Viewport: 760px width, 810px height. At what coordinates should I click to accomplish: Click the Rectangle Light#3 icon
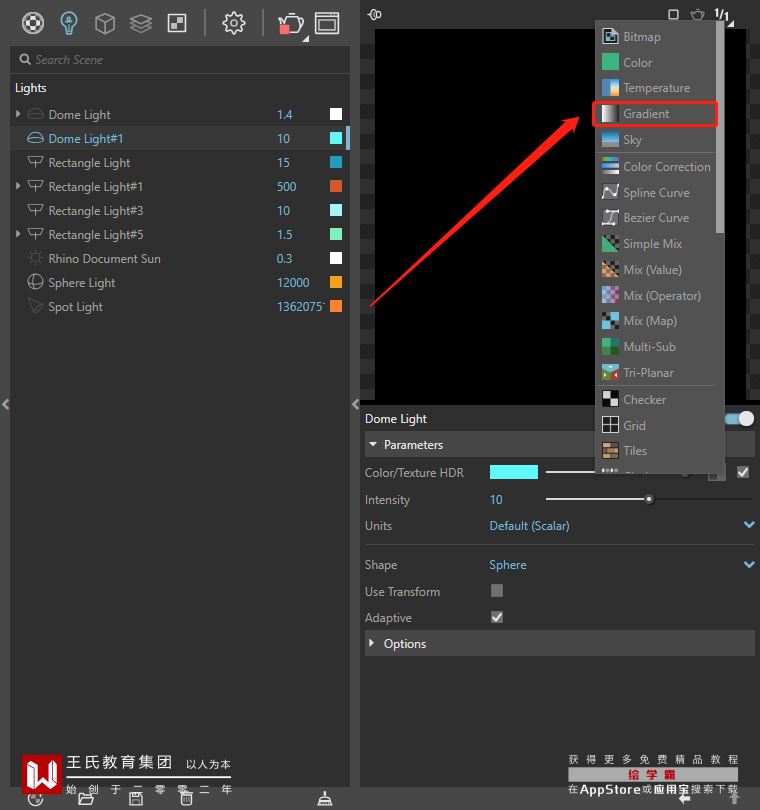pos(35,210)
